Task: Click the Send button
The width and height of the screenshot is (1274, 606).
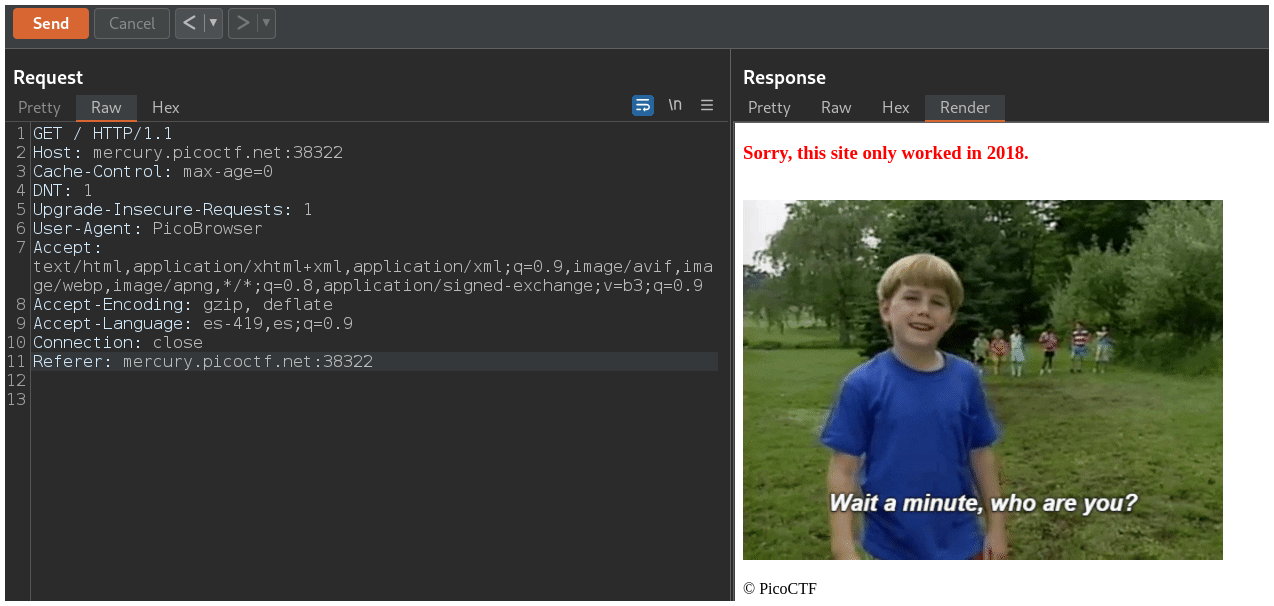Action: tap(50, 23)
